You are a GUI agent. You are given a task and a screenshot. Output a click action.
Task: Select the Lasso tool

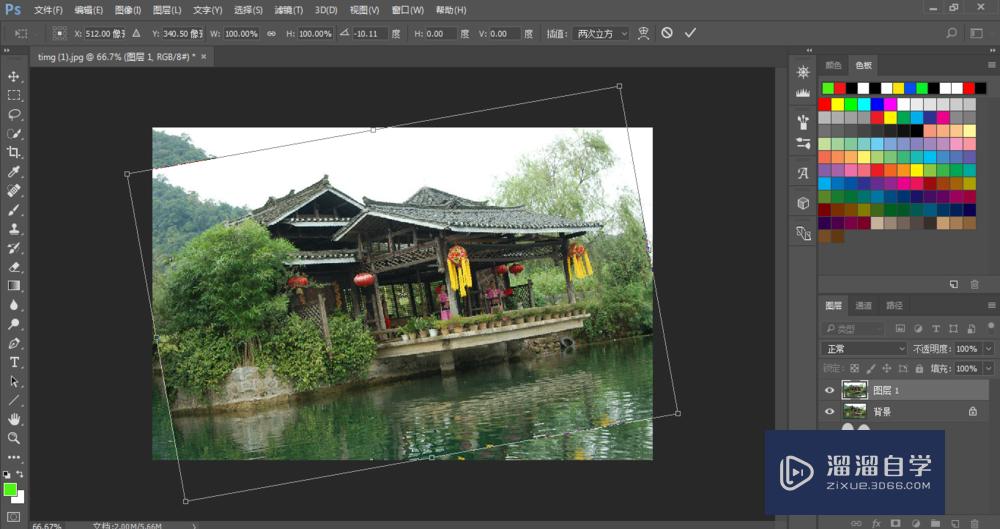14,115
